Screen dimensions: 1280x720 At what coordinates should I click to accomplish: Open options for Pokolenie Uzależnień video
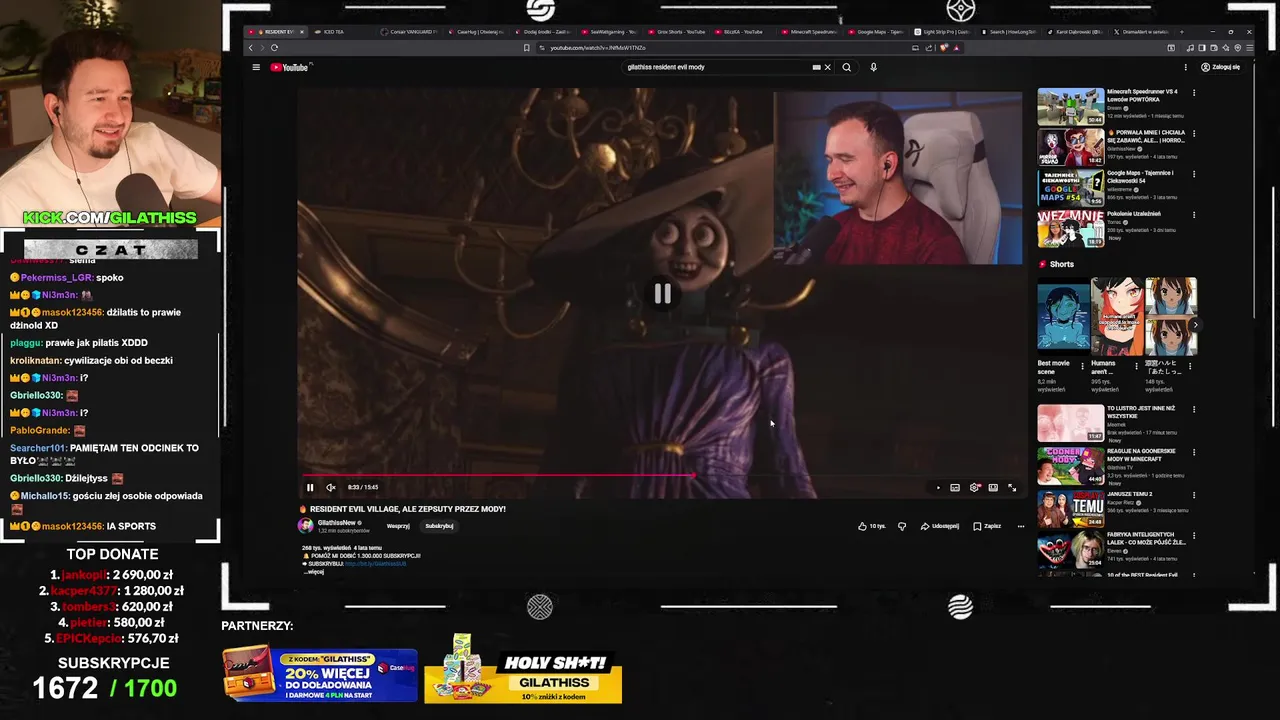[x=1193, y=214]
